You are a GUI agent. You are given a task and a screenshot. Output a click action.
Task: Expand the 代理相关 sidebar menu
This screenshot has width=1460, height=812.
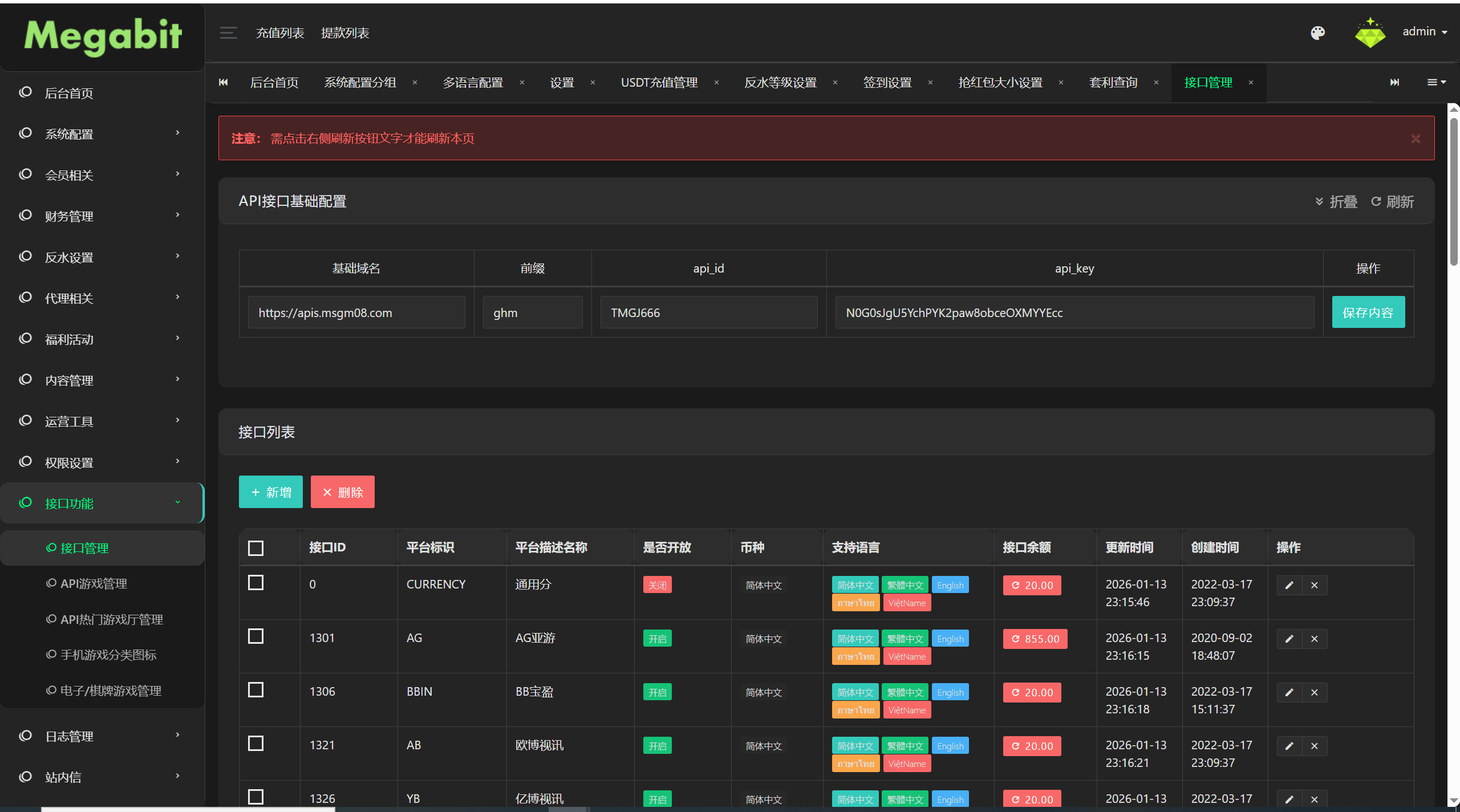102,298
